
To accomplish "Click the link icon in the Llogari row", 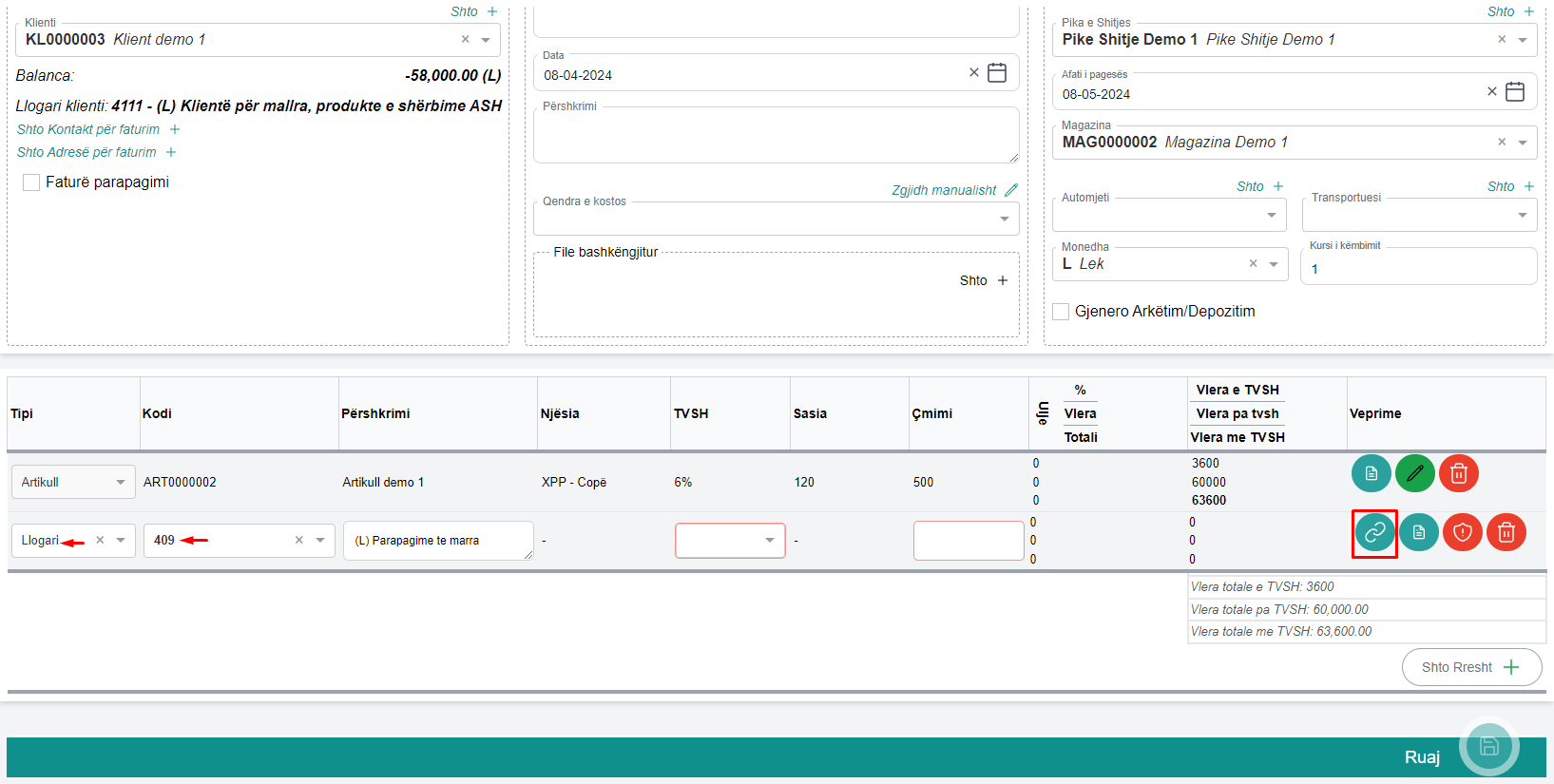I will point(1374,533).
